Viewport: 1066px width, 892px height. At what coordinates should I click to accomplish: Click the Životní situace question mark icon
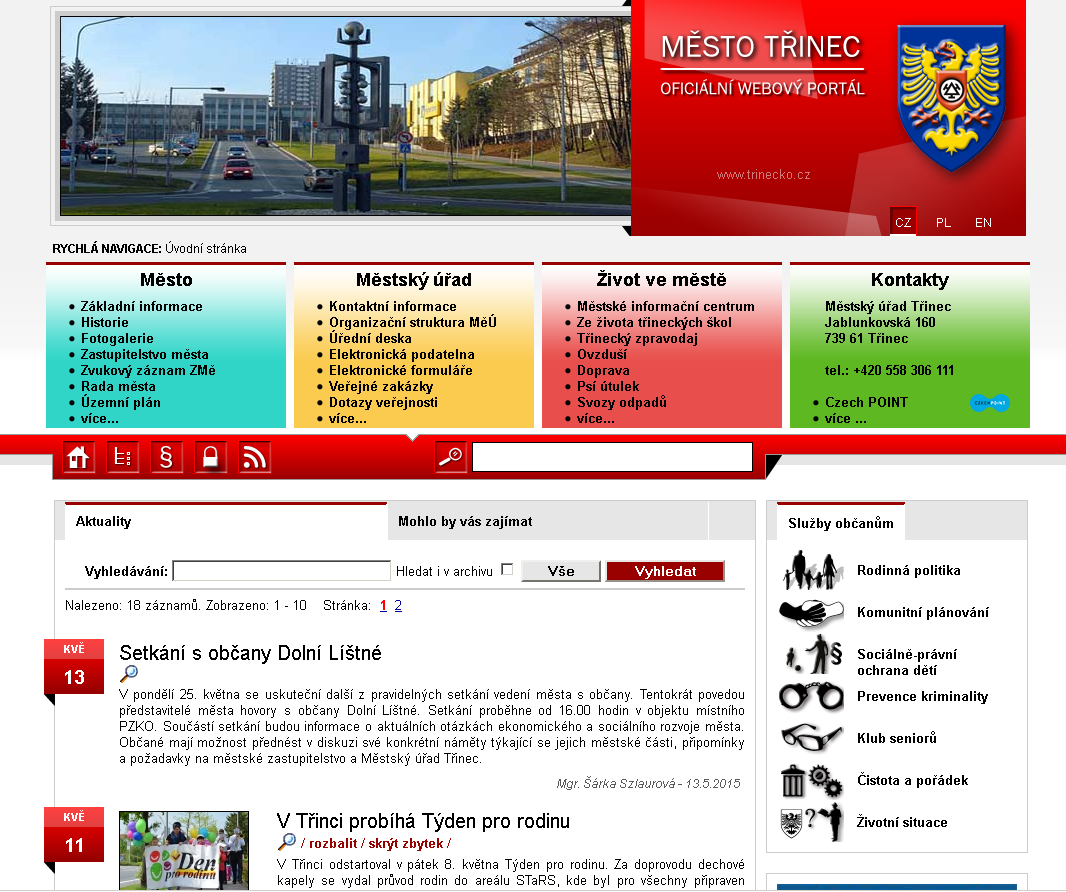coord(811,823)
